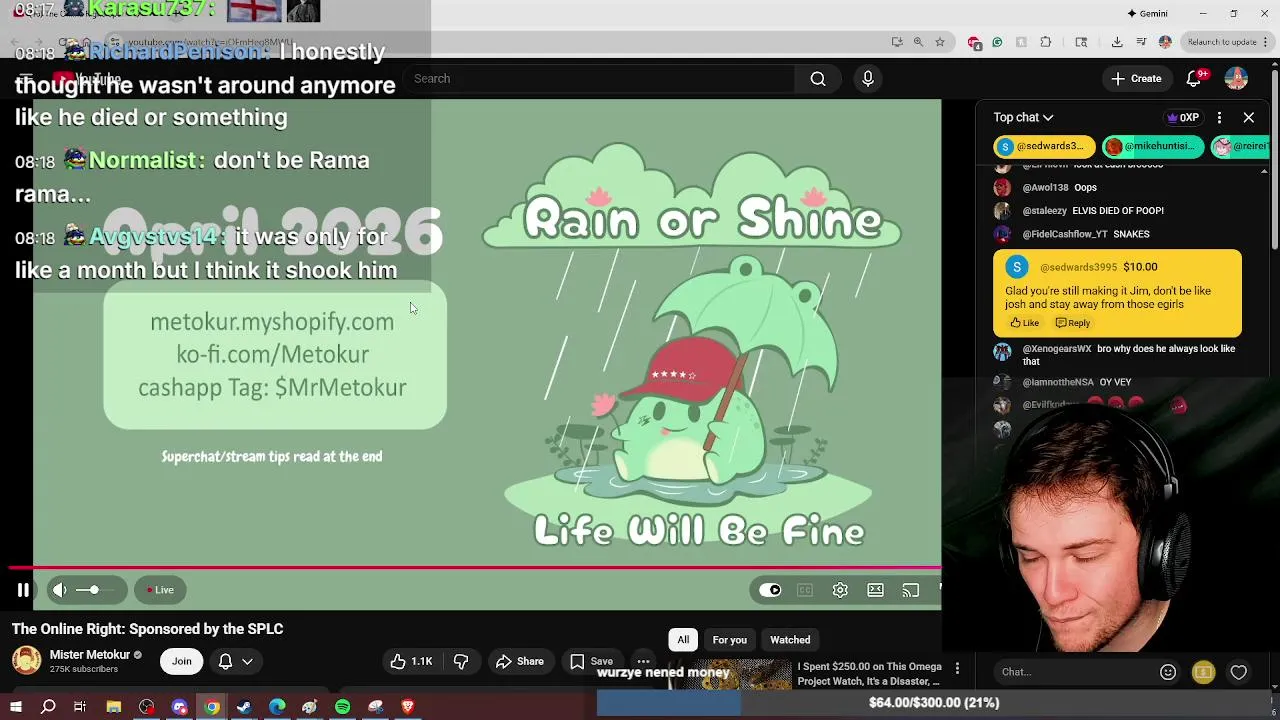The image size is (1280, 720).
Task: Select the All recommendations tab
Action: (683, 640)
